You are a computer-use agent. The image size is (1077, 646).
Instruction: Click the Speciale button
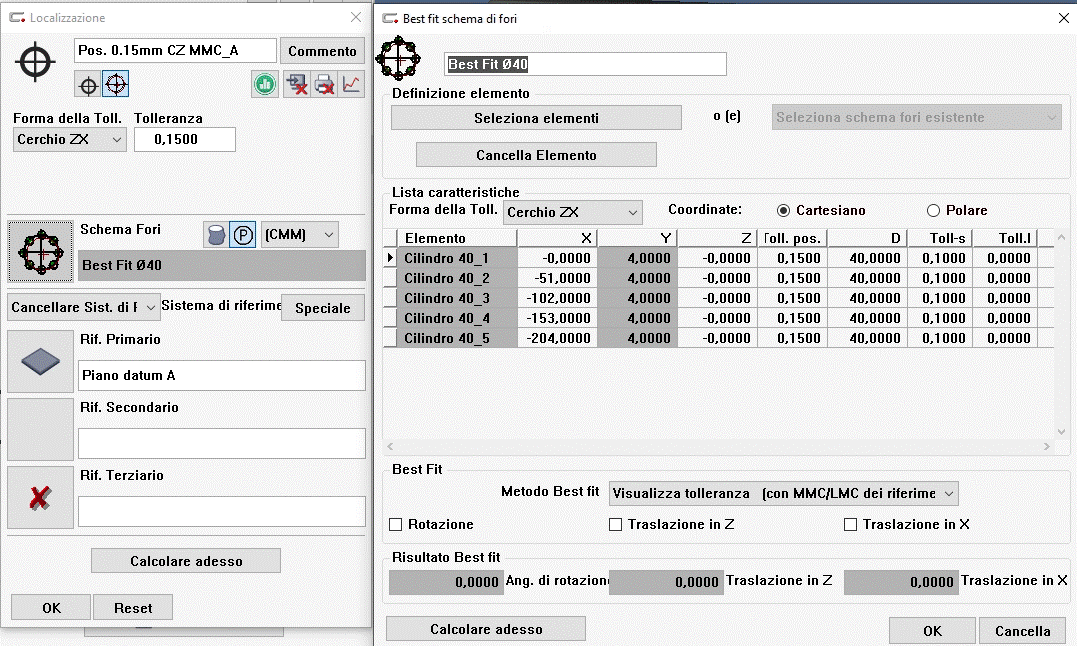point(323,308)
